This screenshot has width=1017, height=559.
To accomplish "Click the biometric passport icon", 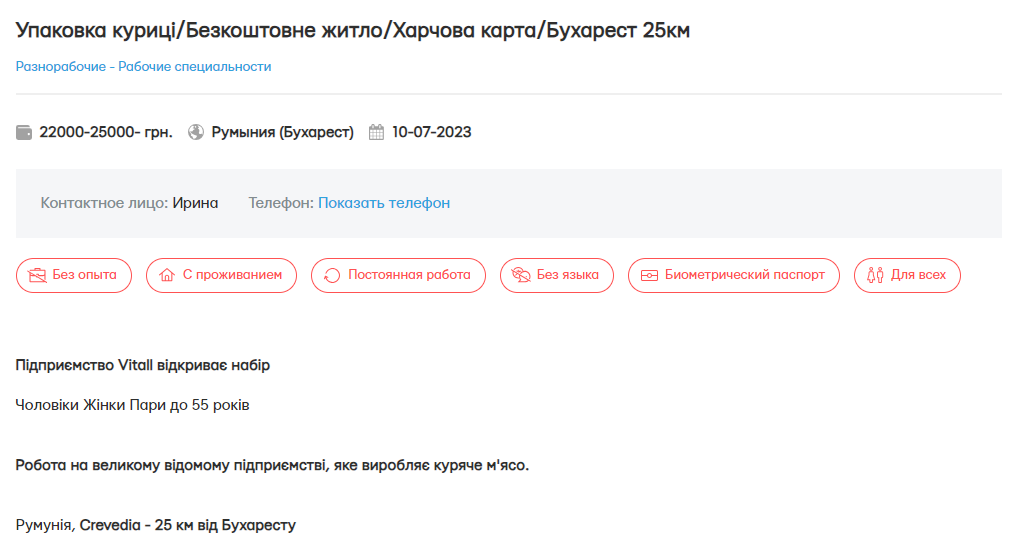I will (649, 276).
